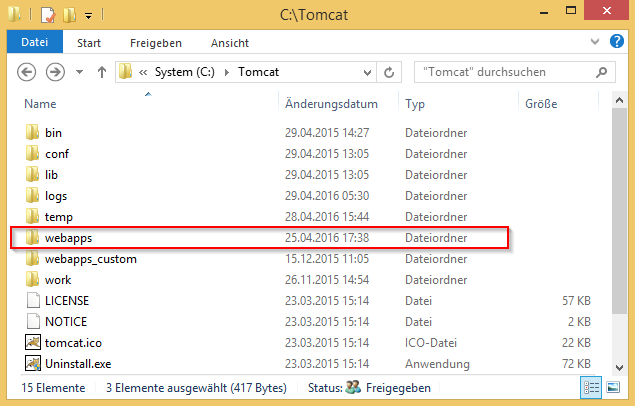Expand the arrow after System (C:)
This screenshot has height=406, width=635.
pyautogui.click(x=227, y=72)
